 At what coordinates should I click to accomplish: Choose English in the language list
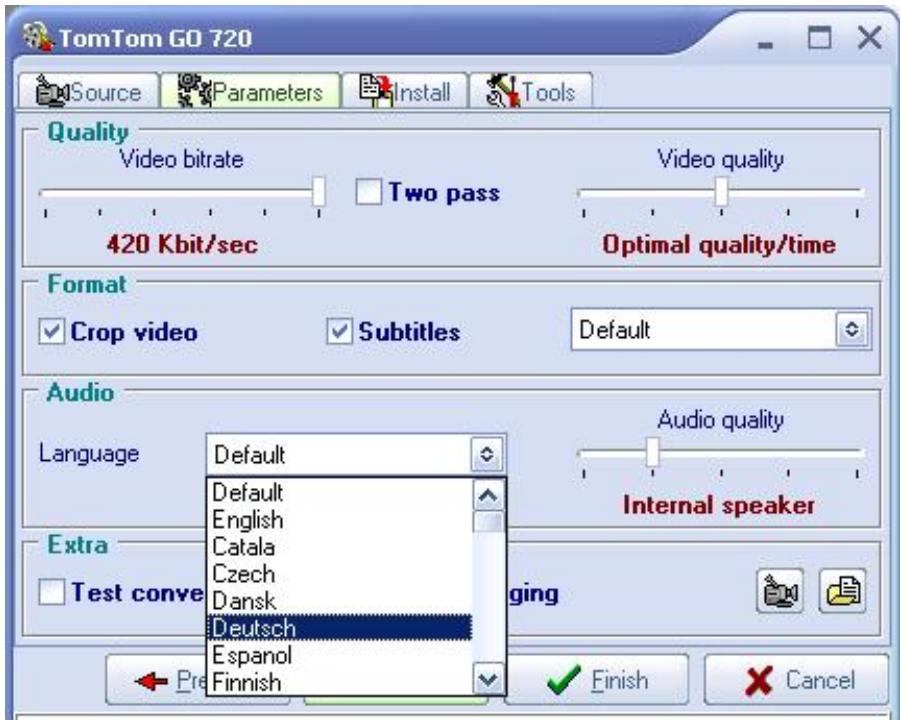(339, 520)
